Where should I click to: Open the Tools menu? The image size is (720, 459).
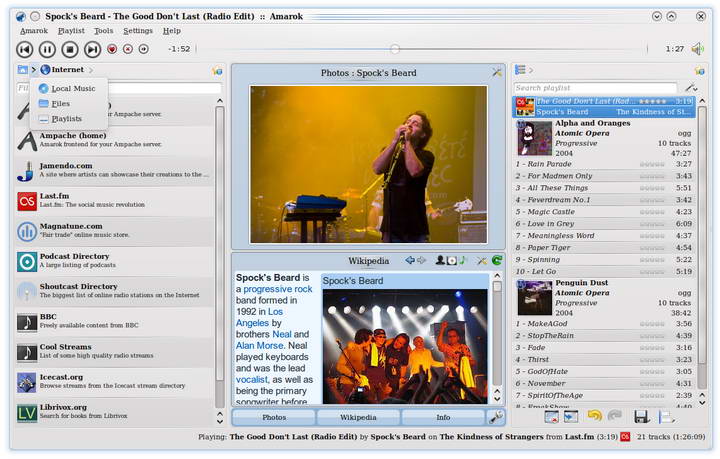coord(103,31)
